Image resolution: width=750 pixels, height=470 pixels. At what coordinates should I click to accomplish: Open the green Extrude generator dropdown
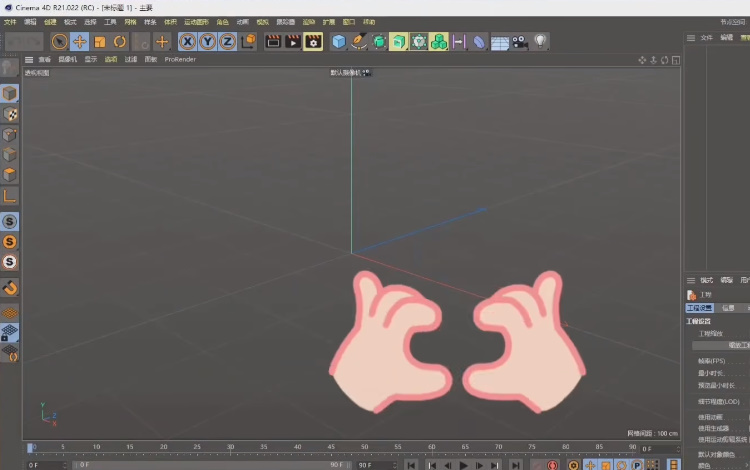tap(398, 42)
